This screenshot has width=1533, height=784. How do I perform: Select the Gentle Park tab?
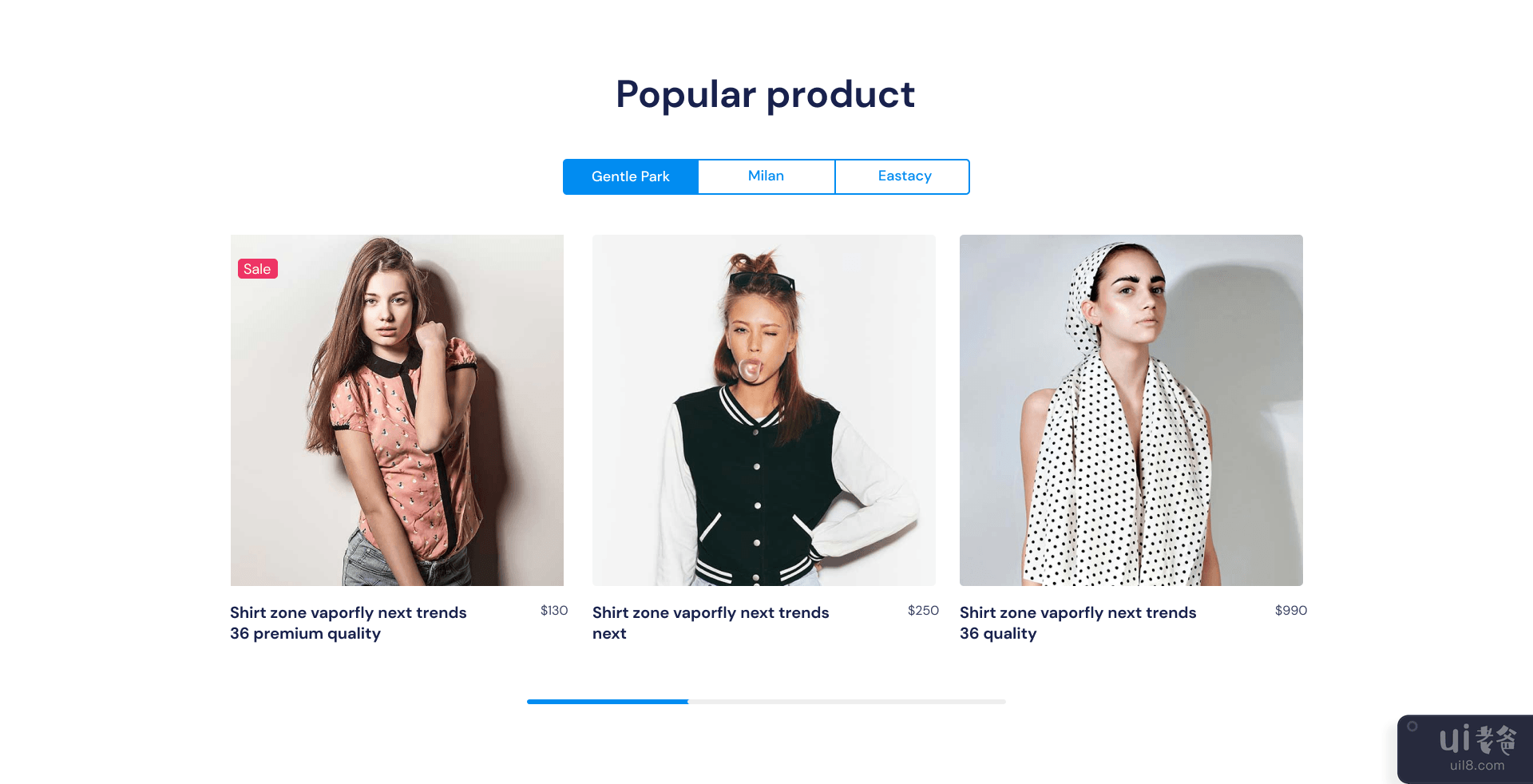(x=631, y=176)
